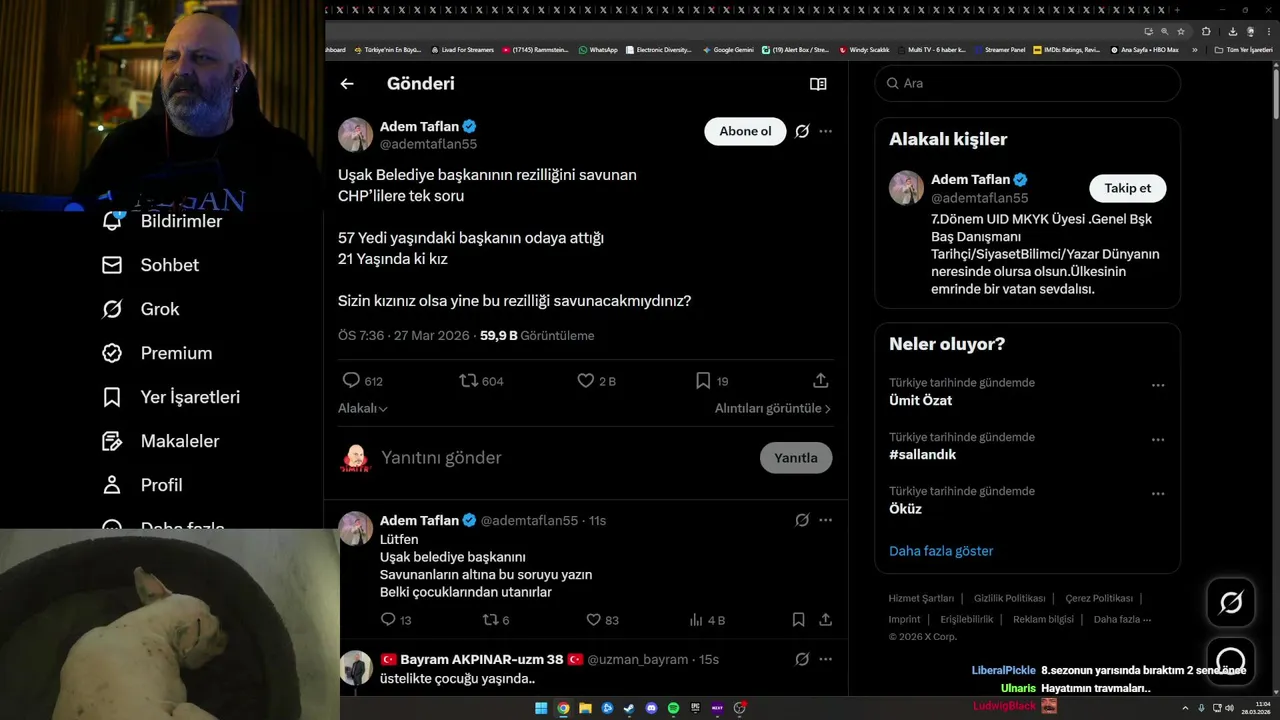Screen dimensions: 1280x720
Task: Open Gizlilik Politikası footer link
Action: pyautogui.click(x=1010, y=598)
